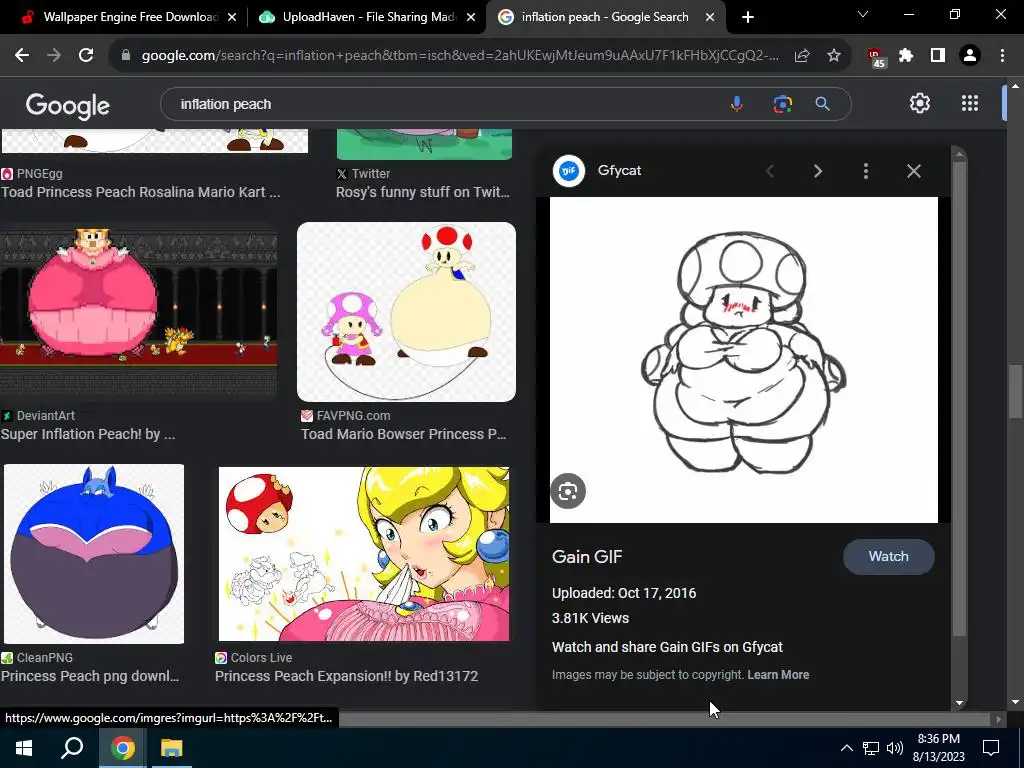Click the horizontal scrollbar right arrow

(998, 720)
